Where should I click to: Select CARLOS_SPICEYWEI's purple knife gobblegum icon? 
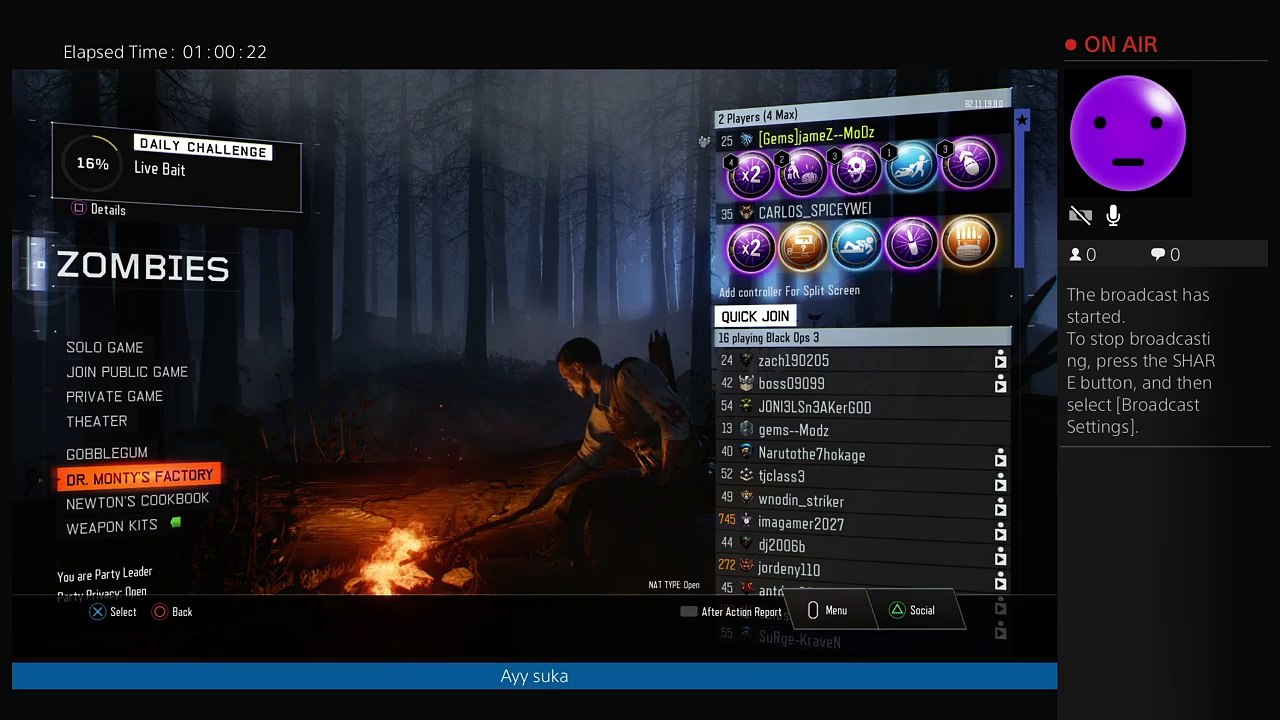[912, 243]
